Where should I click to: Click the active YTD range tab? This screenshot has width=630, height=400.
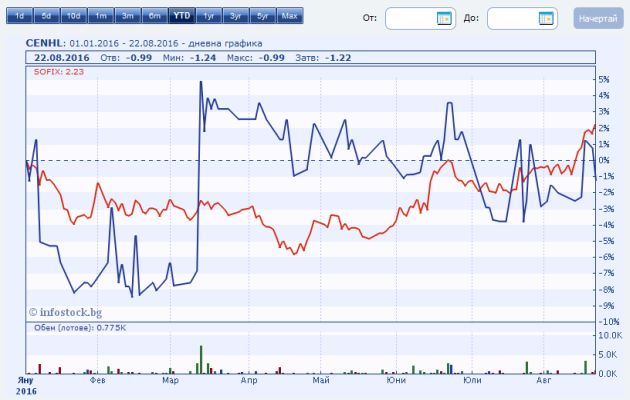point(182,16)
